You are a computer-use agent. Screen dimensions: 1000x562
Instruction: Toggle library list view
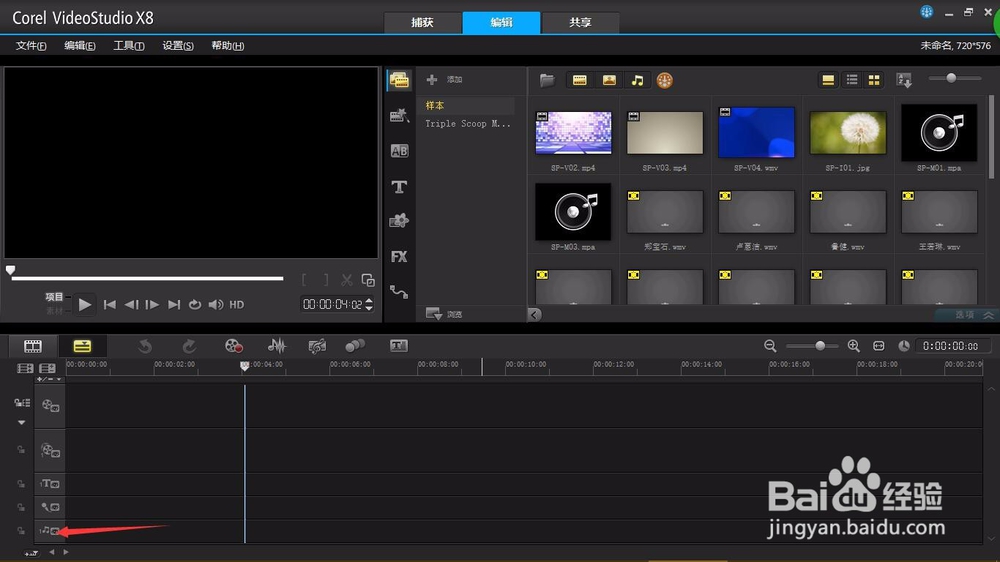click(852, 80)
